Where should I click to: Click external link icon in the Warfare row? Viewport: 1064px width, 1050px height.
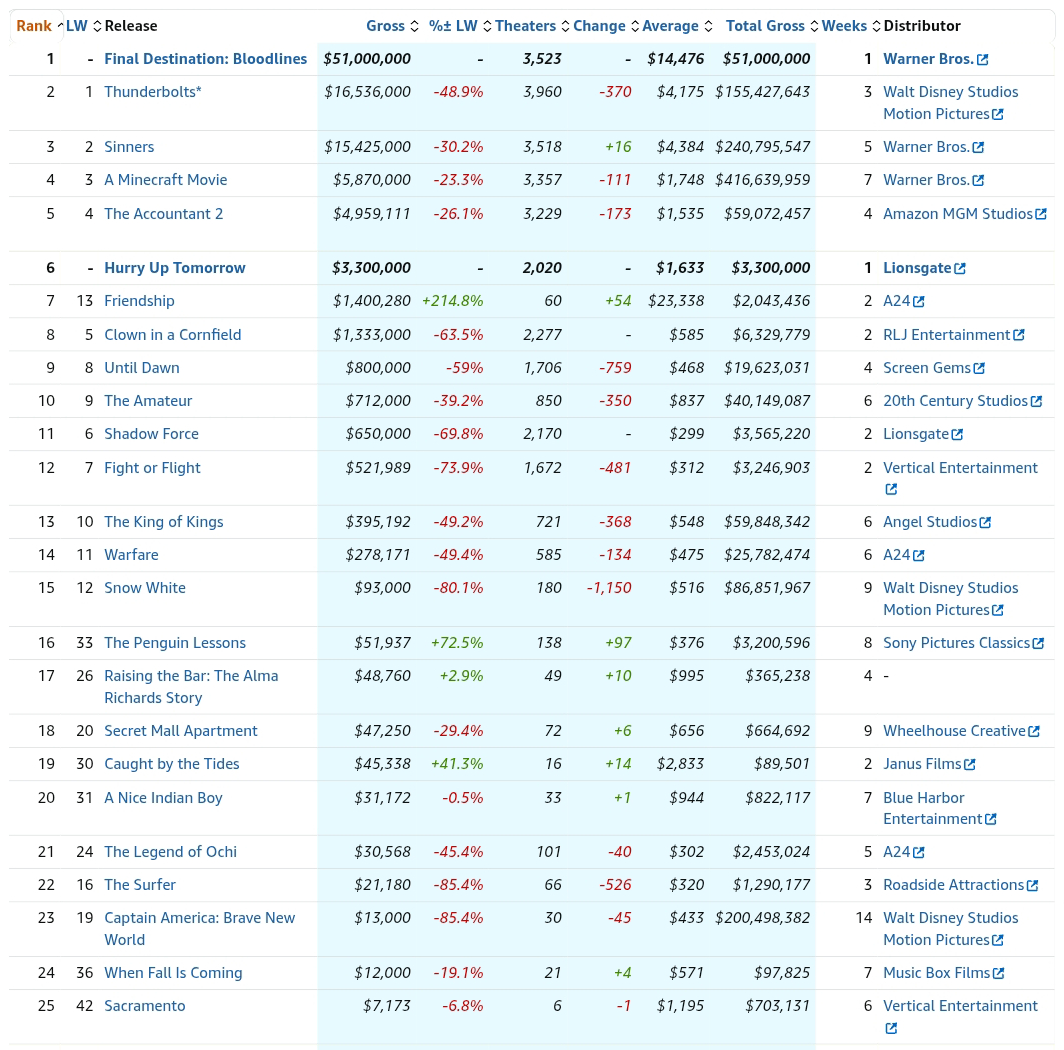[x=918, y=556]
